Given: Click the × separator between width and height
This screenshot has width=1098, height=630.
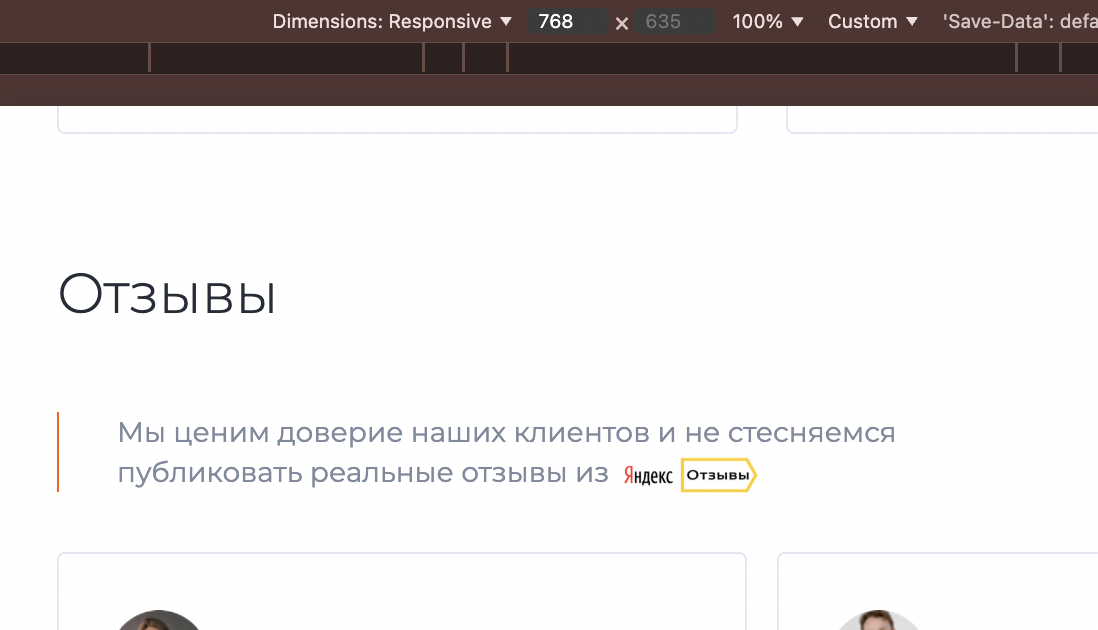Looking at the screenshot, I should point(621,22).
